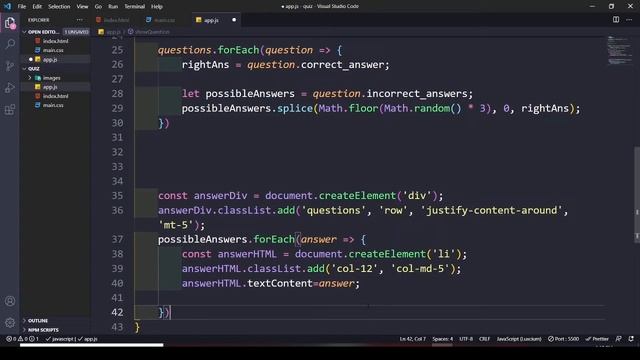Change the UTF-8 file encoding
Image resolution: width=640 pixels, height=360 pixels.
coord(466,339)
